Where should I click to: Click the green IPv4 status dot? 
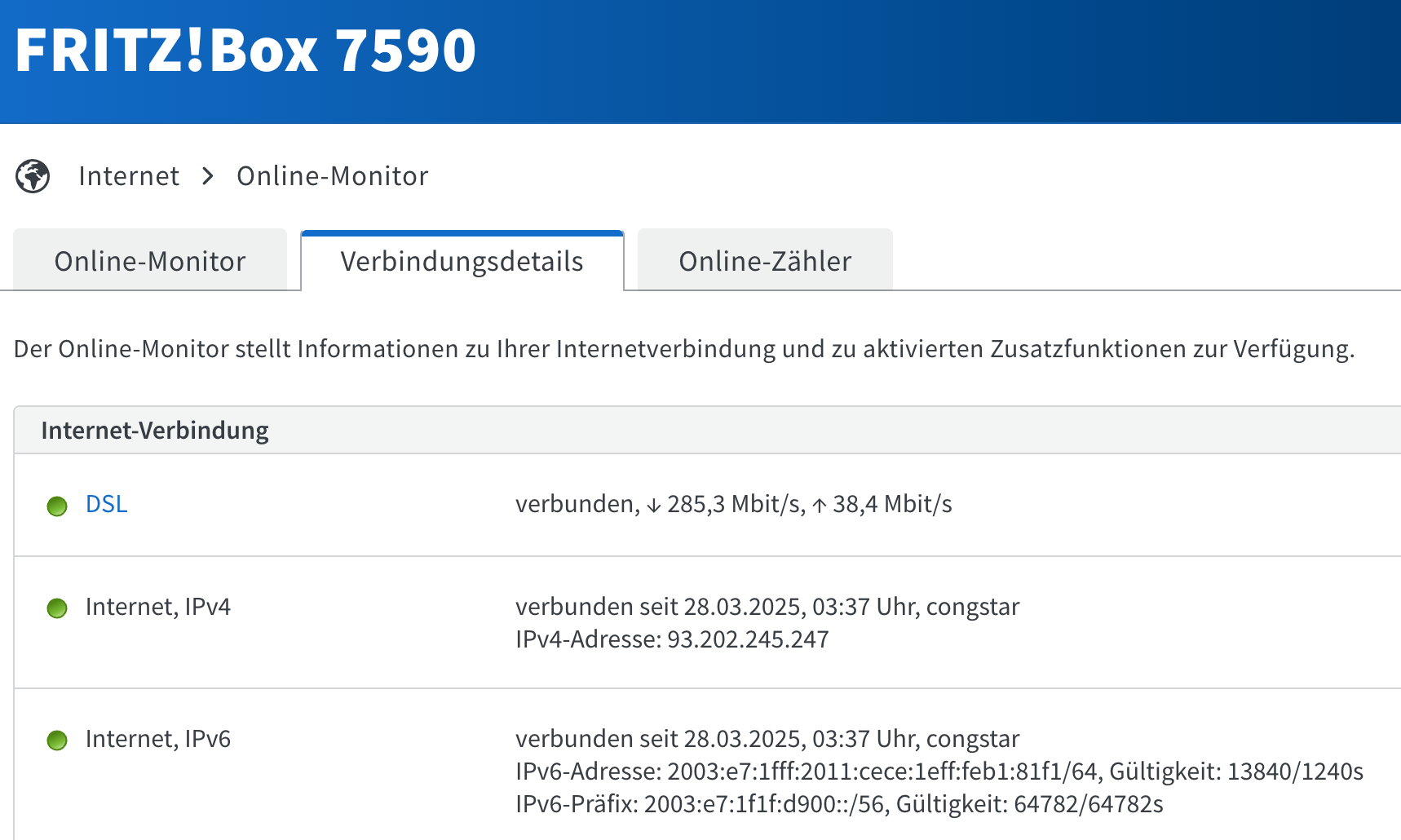57,608
